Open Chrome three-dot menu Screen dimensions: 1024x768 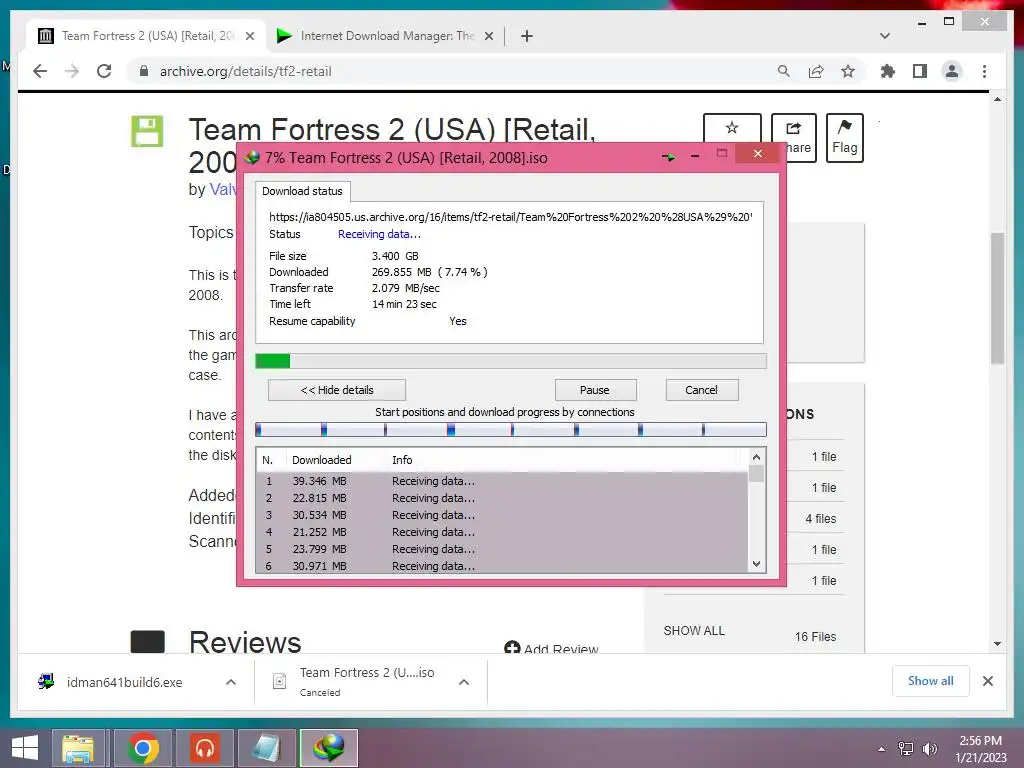[x=984, y=71]
